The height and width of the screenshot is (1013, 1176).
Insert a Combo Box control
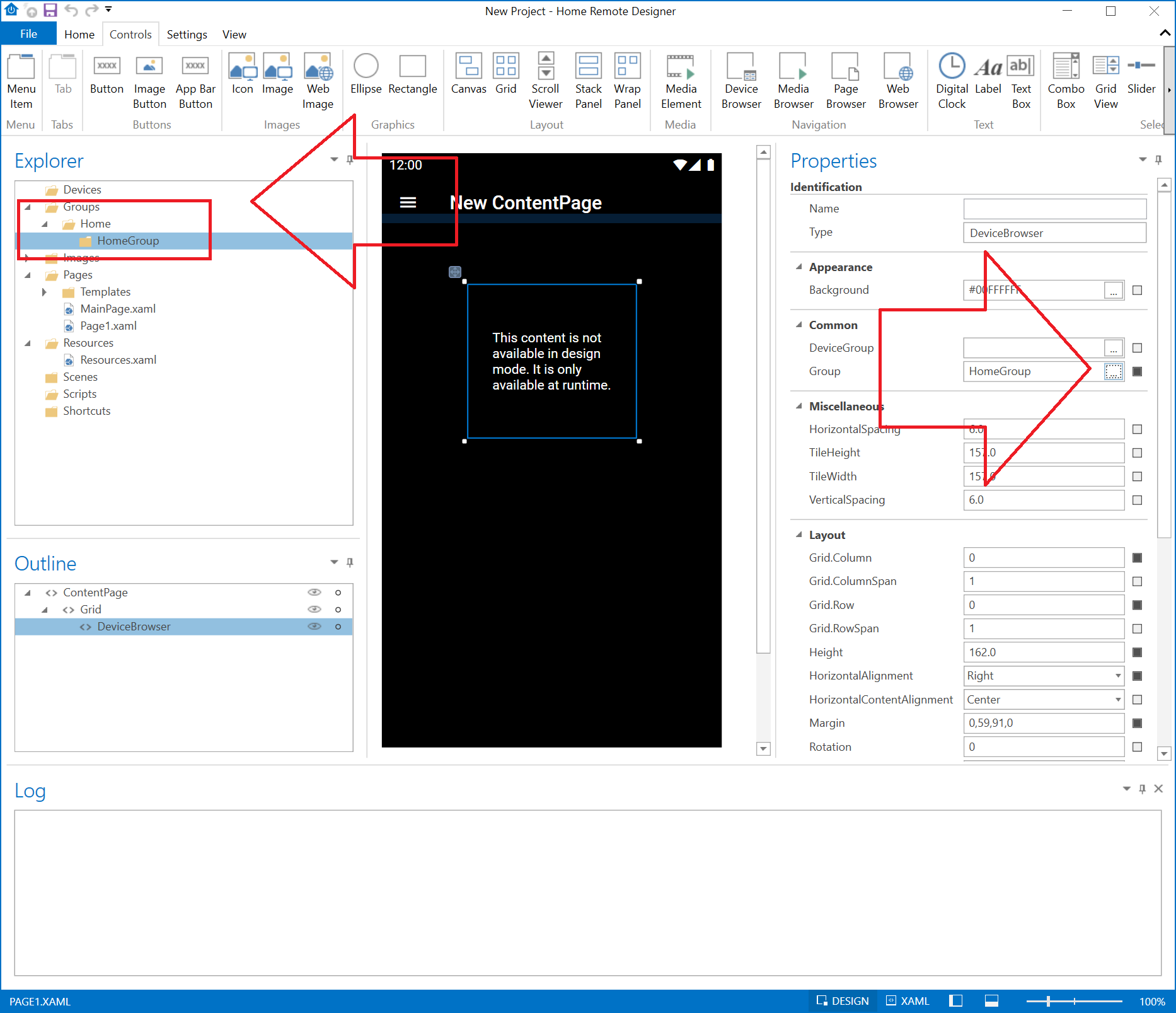coord(1066,82)
